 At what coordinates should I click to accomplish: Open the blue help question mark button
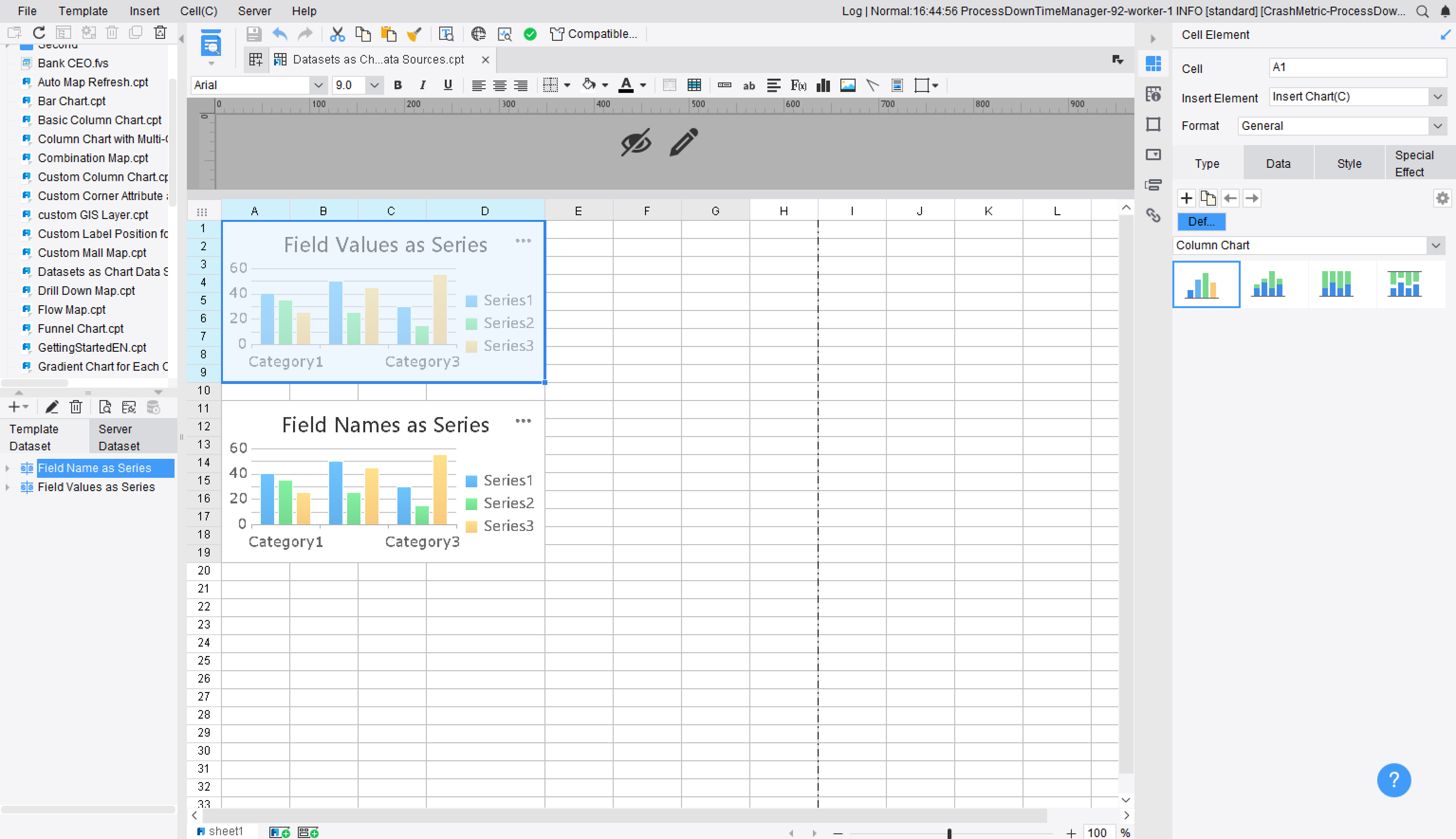click(x=1394, y=780)
